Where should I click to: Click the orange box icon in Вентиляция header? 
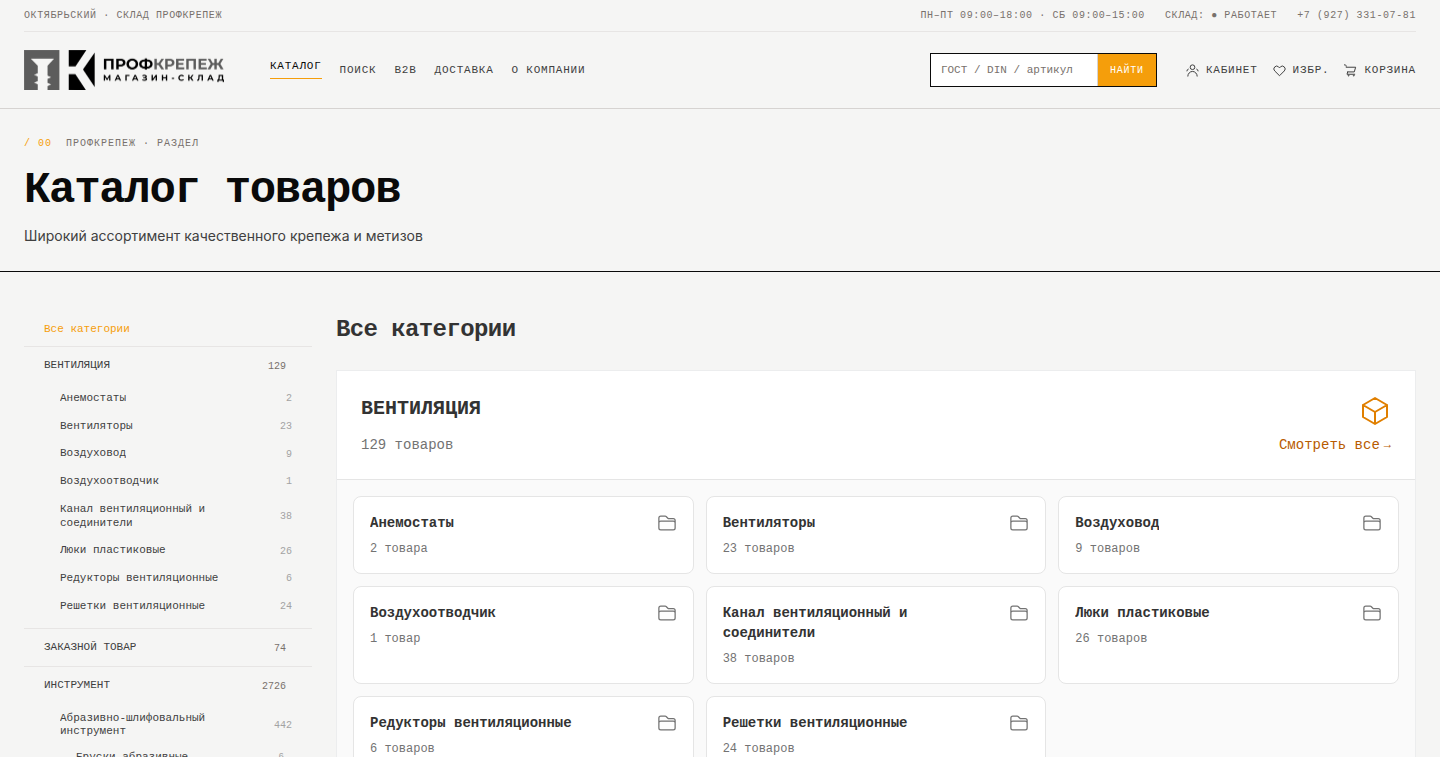click(1375, 411)
